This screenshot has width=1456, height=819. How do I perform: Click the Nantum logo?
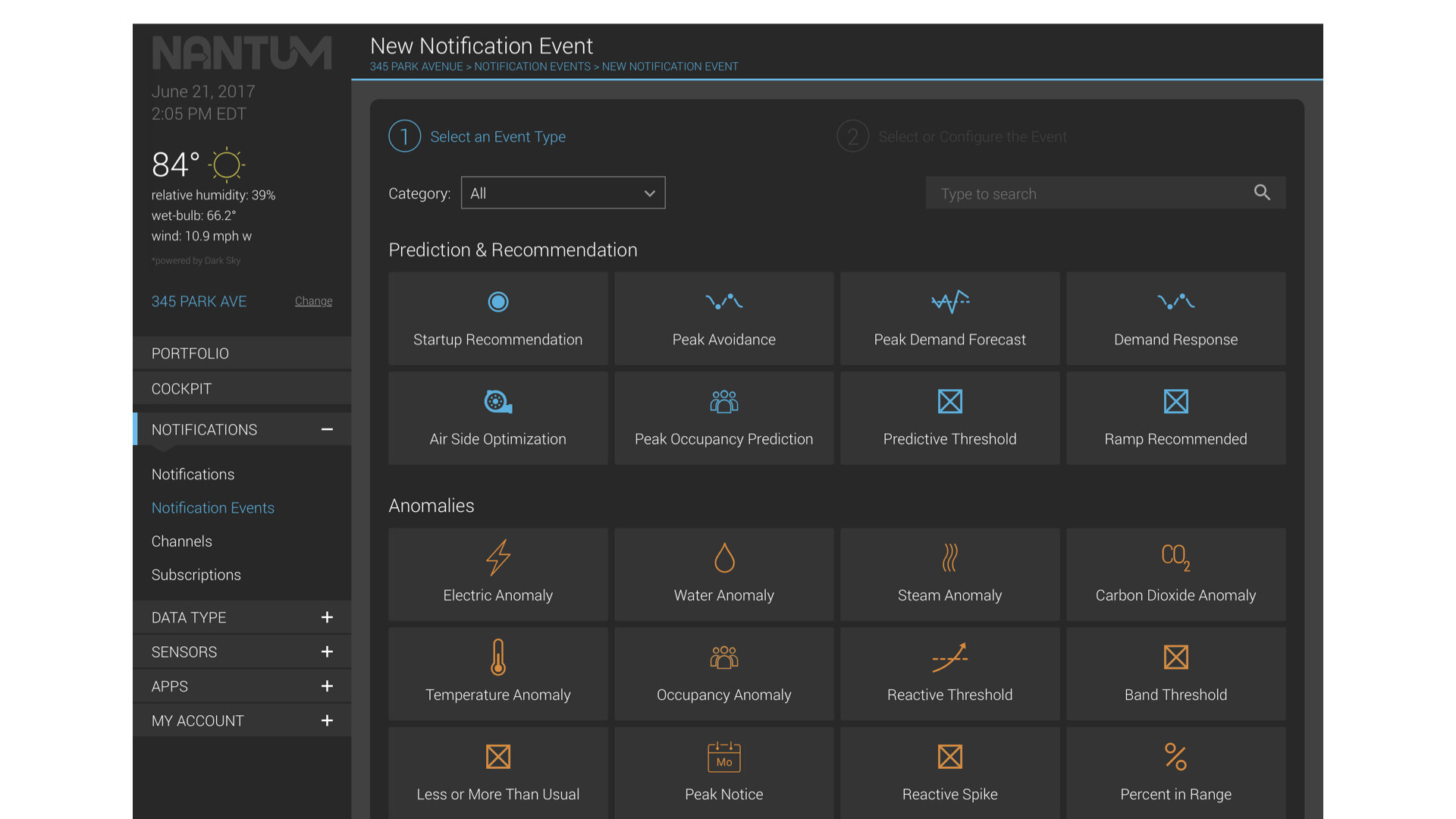pyautogui.click(x=242, y=53)
